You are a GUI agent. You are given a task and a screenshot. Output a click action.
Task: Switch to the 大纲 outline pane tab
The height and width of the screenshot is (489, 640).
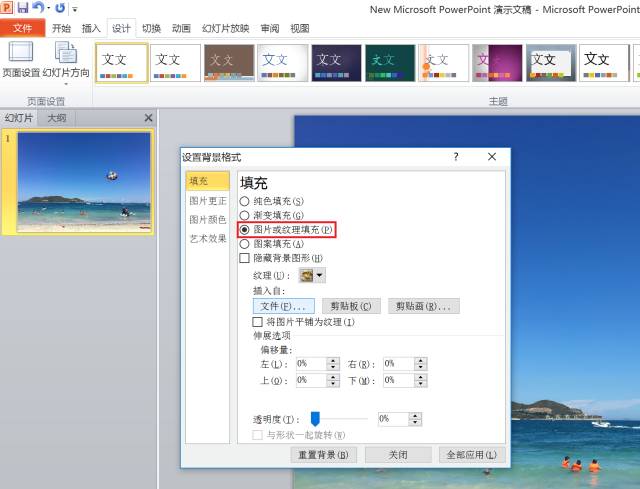57,118
